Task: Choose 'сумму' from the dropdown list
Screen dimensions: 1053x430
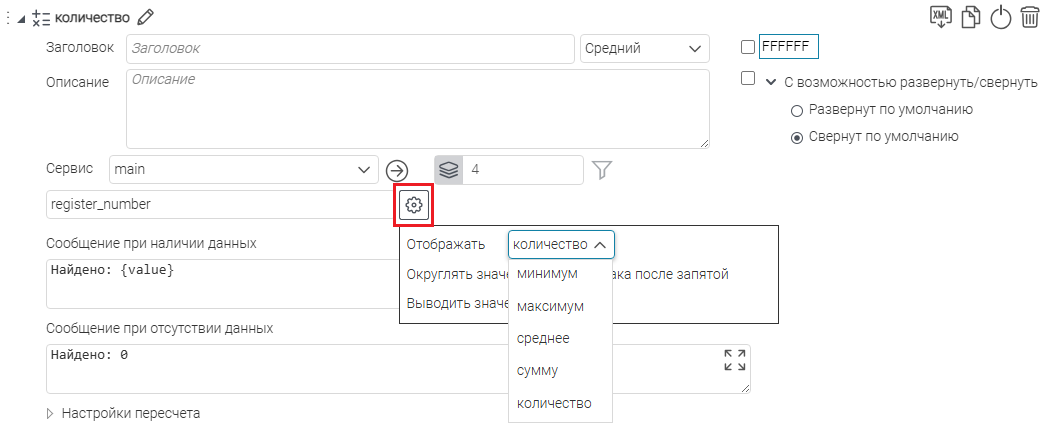Action: (x=538, y=371)
